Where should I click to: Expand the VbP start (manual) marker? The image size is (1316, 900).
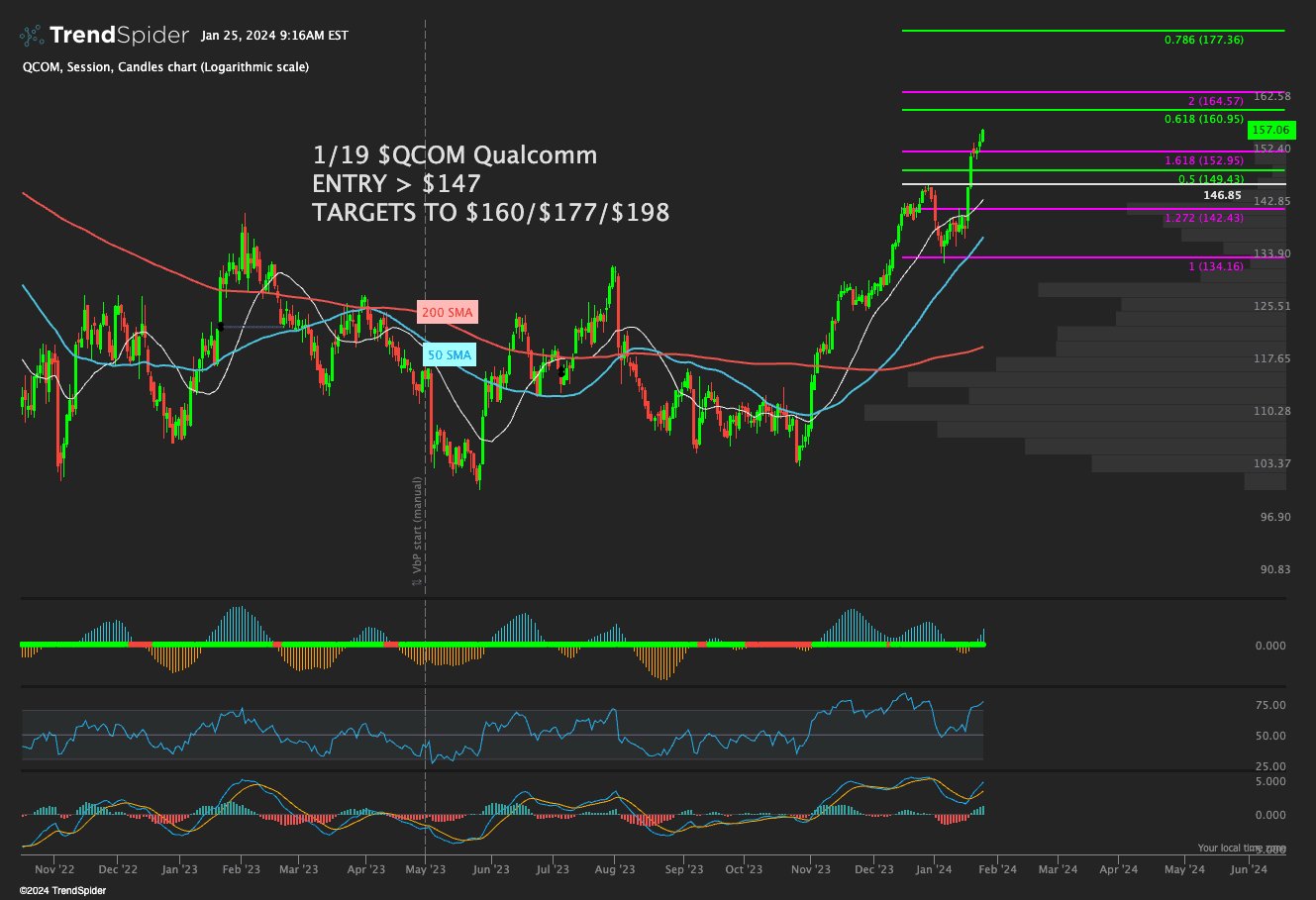(x=417, y=531)
